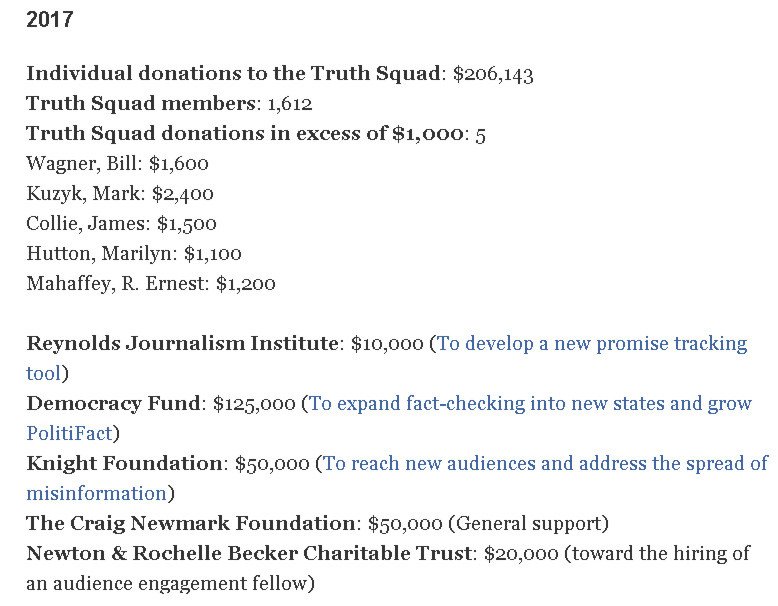Image resolution: width=778 pixels, height=606 pixels.
Task: Click the Newton & Rochelle Becker Charitable Trust name
Action: (x=250, y=553)
